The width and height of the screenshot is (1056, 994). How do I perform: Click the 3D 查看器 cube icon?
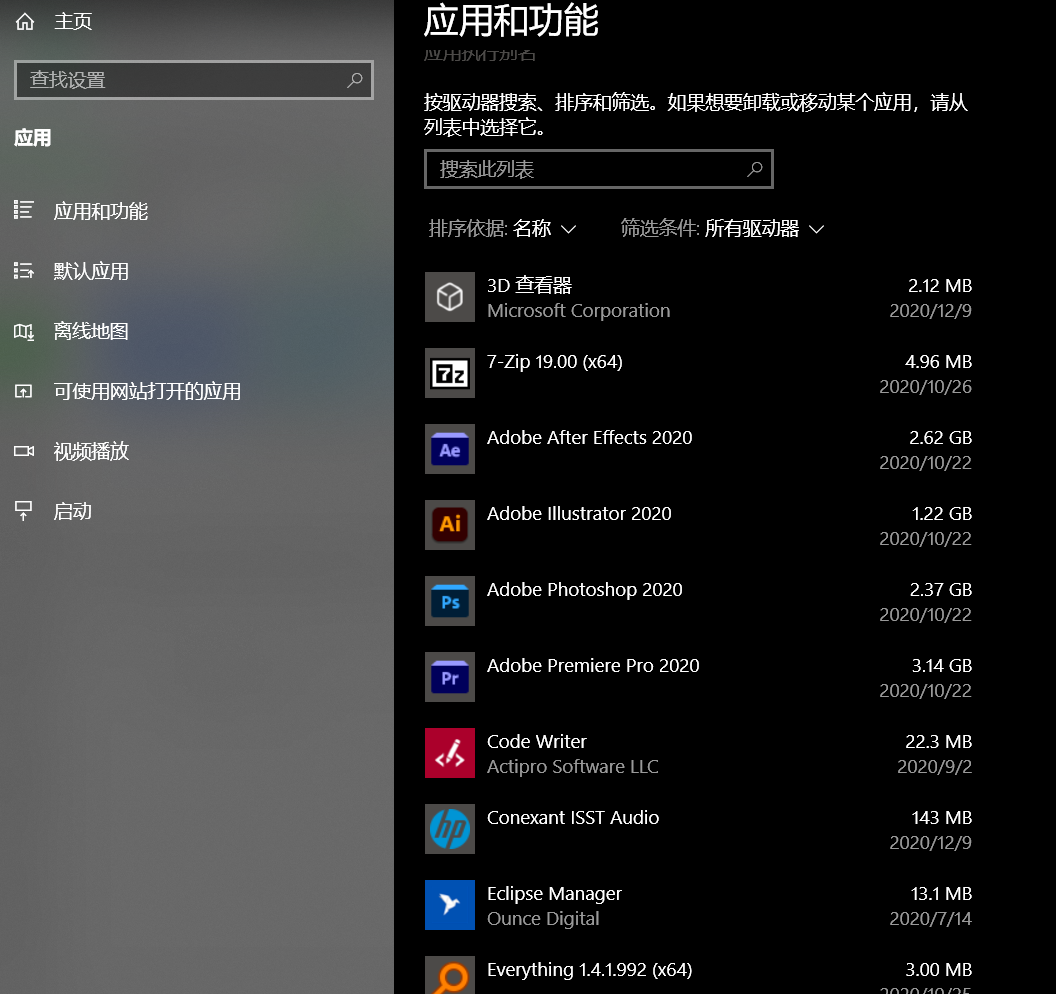450,297
